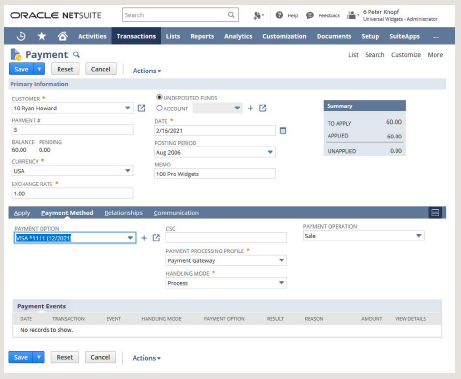Open the Recent Records clock icon

point(21,36)
